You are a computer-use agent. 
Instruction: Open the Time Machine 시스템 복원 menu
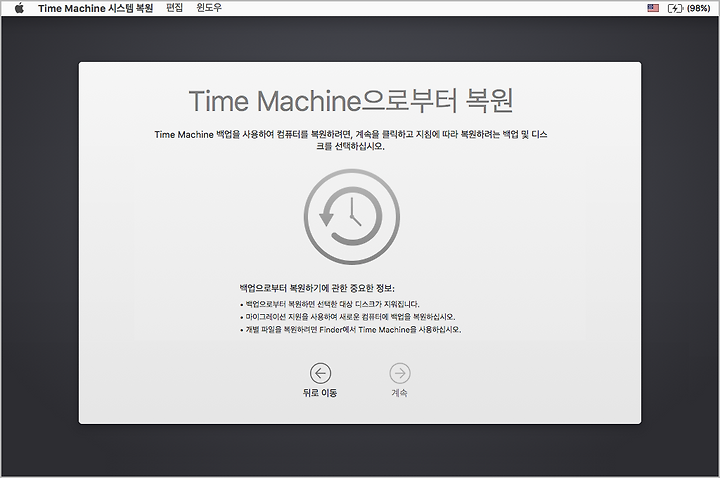(x=96, y=8)
